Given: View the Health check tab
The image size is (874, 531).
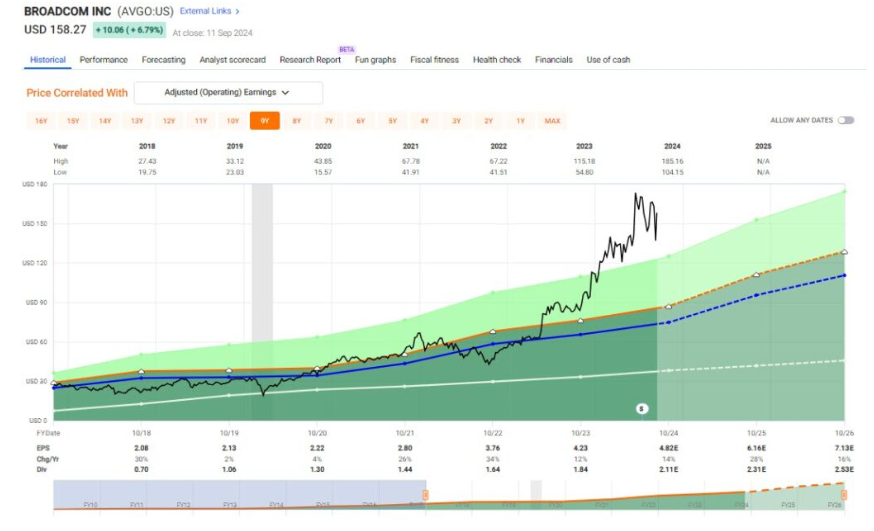Looking at the screenshot, I should click(x=497, y=60).
